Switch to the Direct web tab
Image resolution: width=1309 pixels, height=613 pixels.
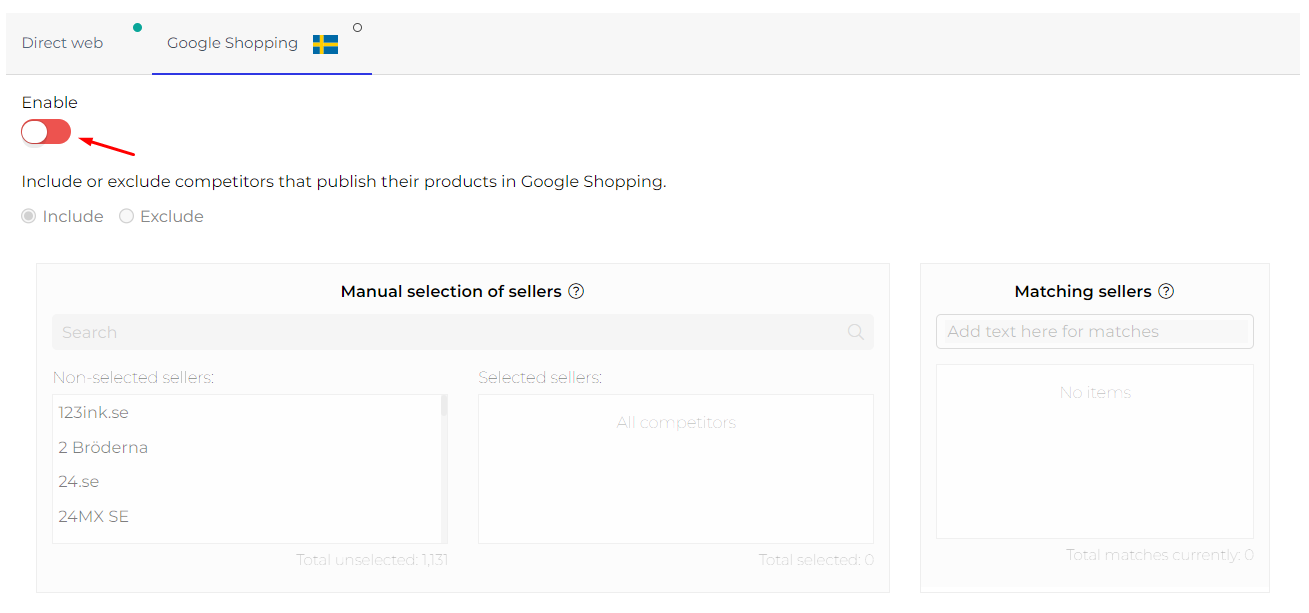(62, 43)
